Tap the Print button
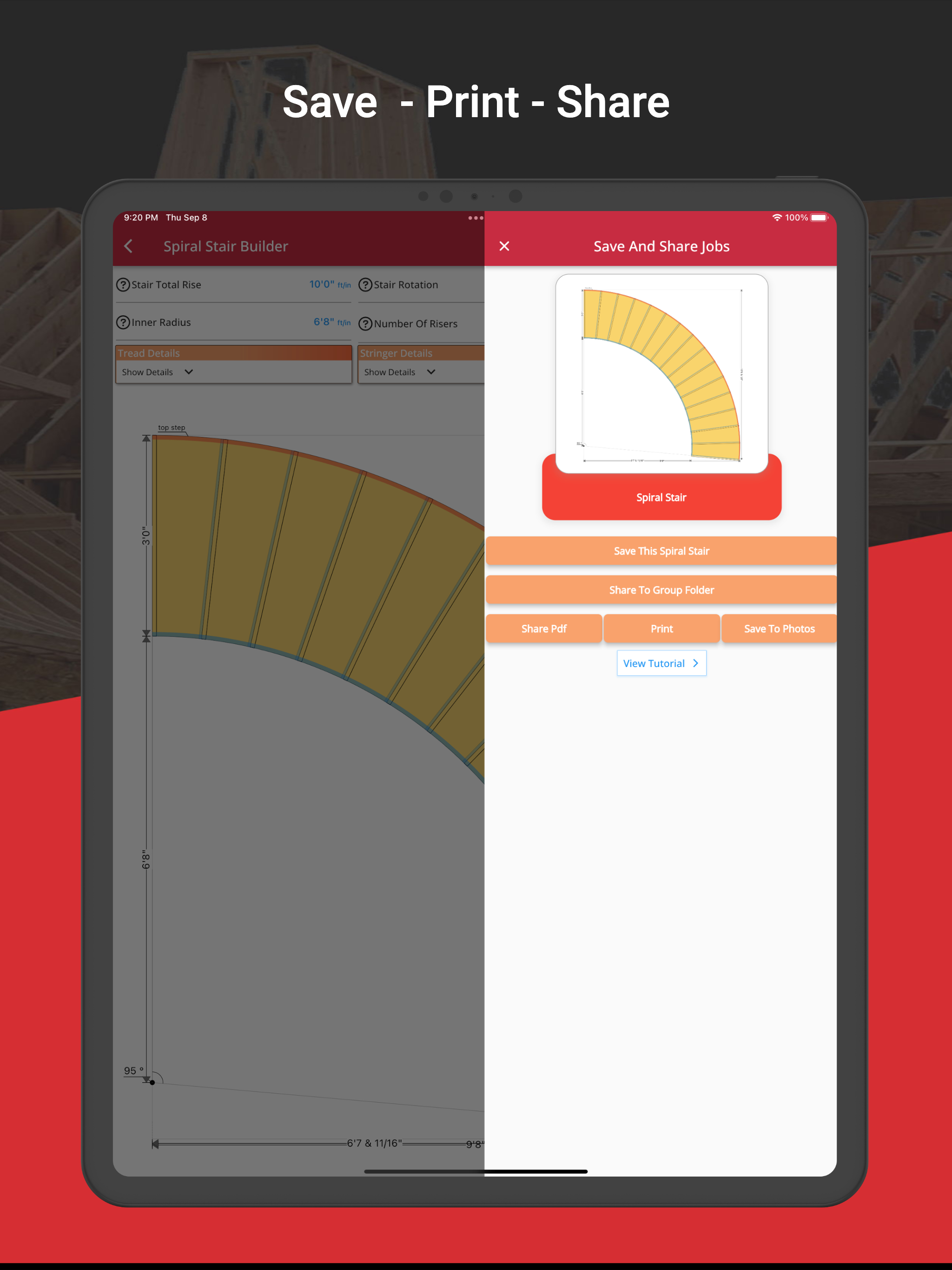Screen dimensions: 952x1270 tap(661, 628)
